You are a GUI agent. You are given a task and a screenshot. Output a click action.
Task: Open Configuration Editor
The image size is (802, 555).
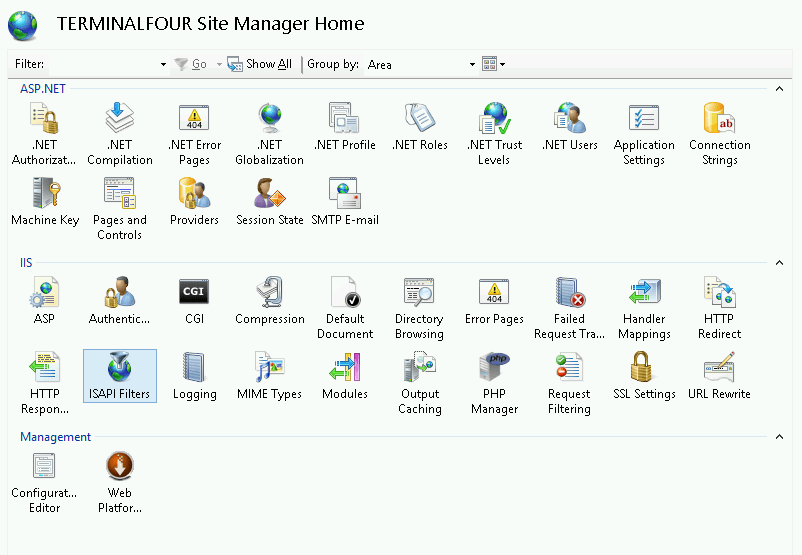coord(44,482)
